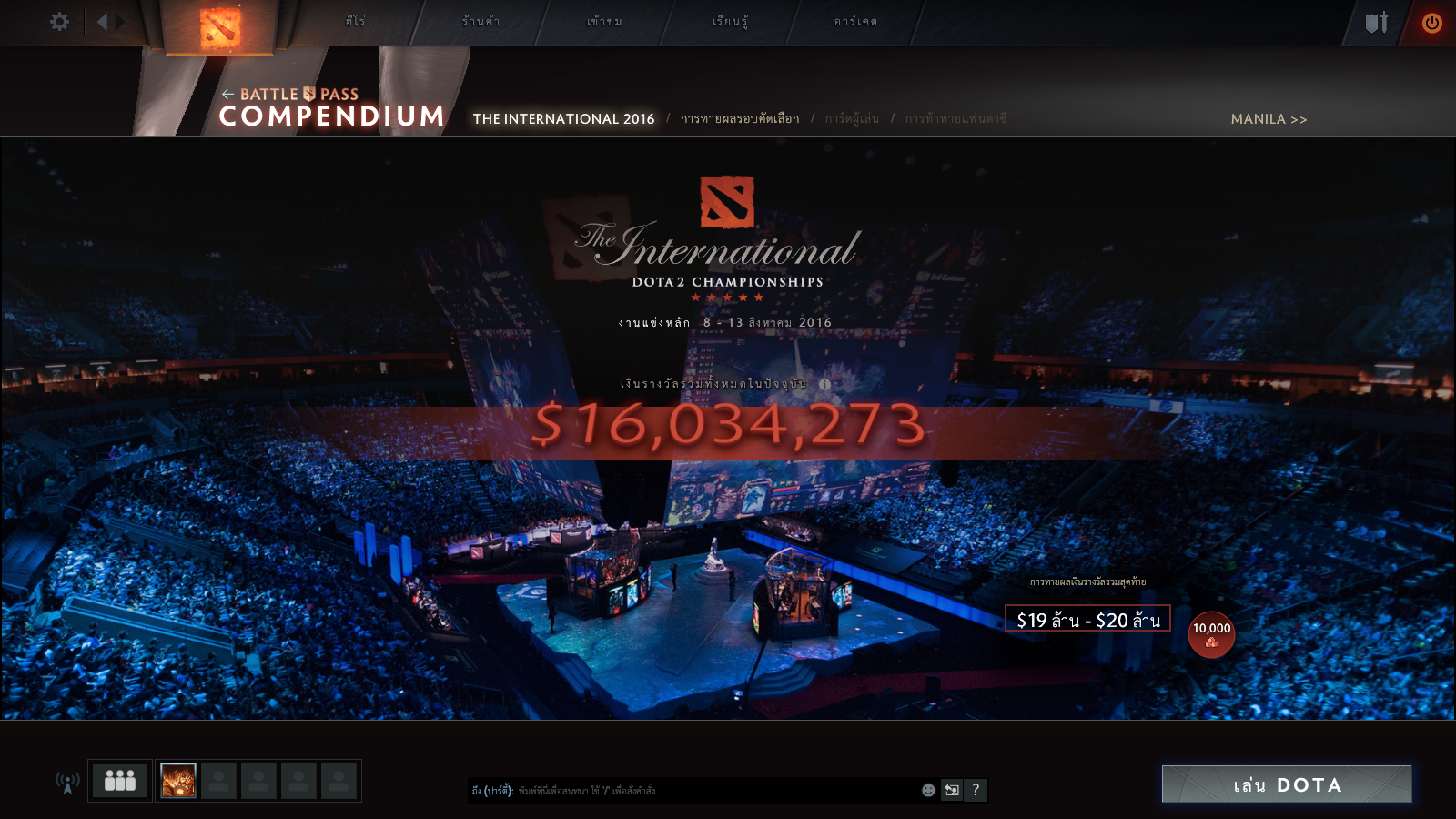1456x819 pixels.
Task: Start a game with เล่น DOTA
Action: point(1287,784)
